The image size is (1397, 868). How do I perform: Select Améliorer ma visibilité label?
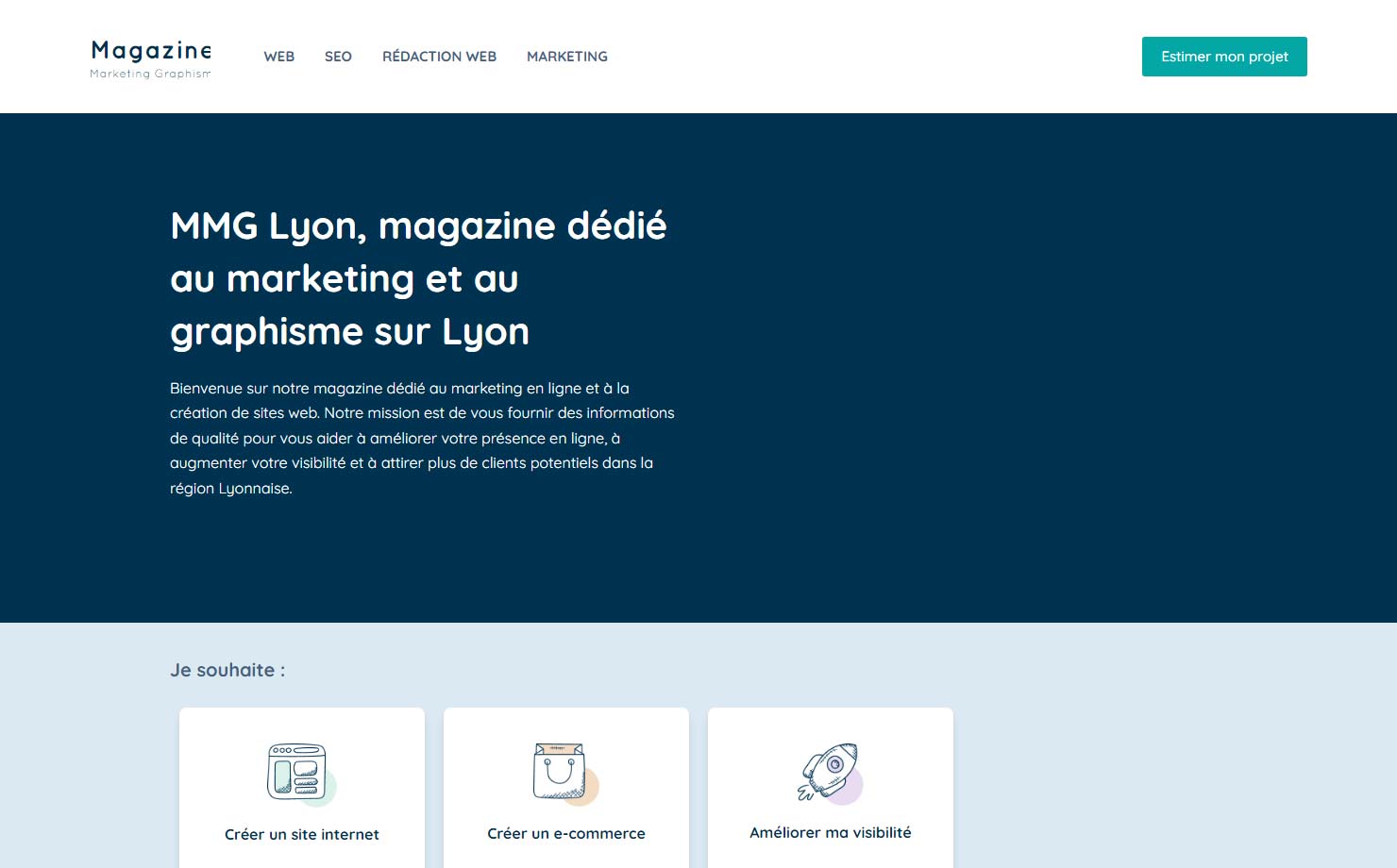coord(831,832)
